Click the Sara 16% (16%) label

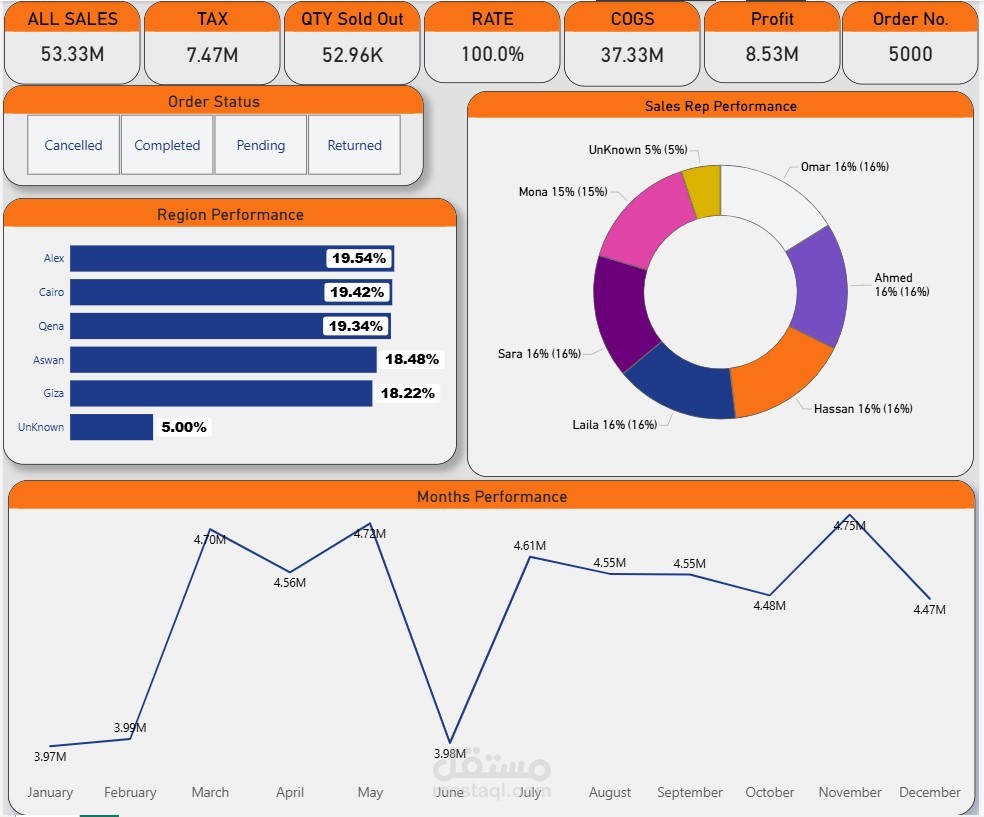point(539,354)
